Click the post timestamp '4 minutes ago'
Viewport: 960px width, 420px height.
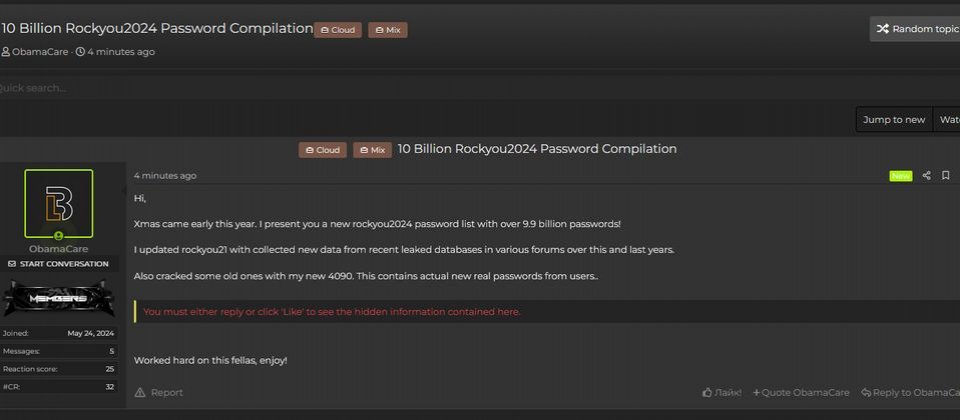[x=165, y=176]
